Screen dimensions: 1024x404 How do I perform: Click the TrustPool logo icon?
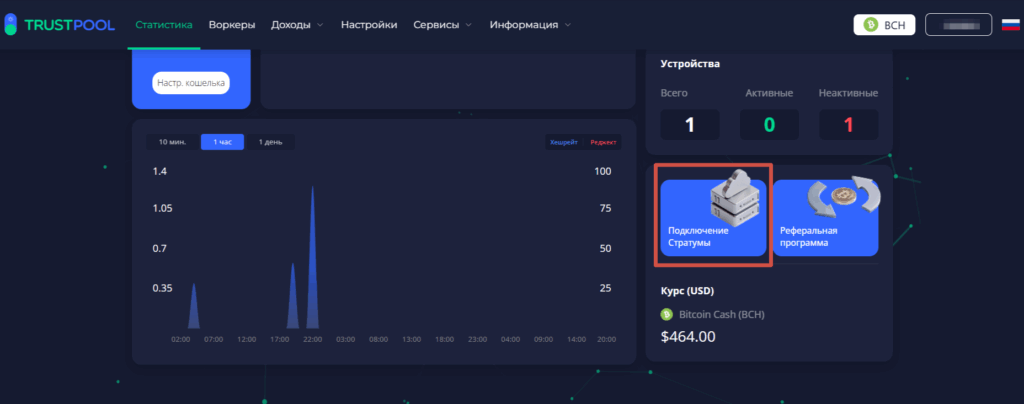click(x=10, y=24)
